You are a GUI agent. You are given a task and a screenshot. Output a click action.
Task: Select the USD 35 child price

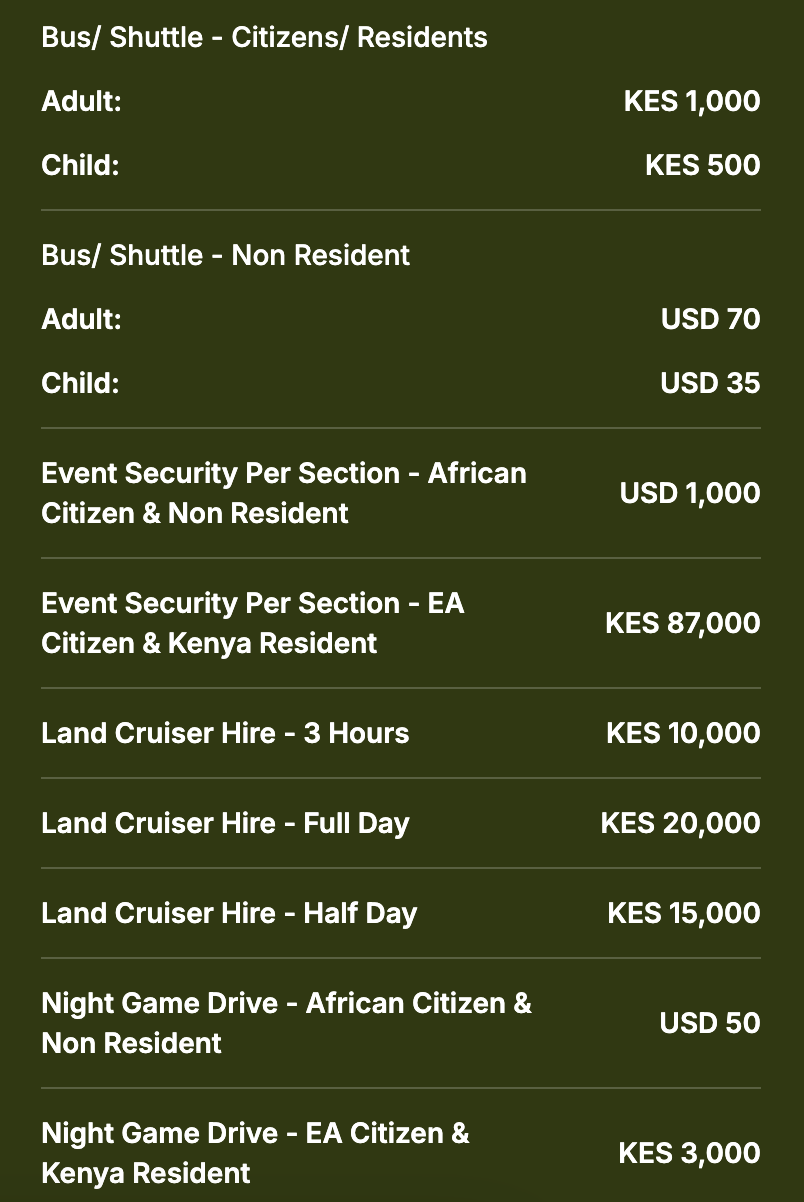[x=710, y=384]
